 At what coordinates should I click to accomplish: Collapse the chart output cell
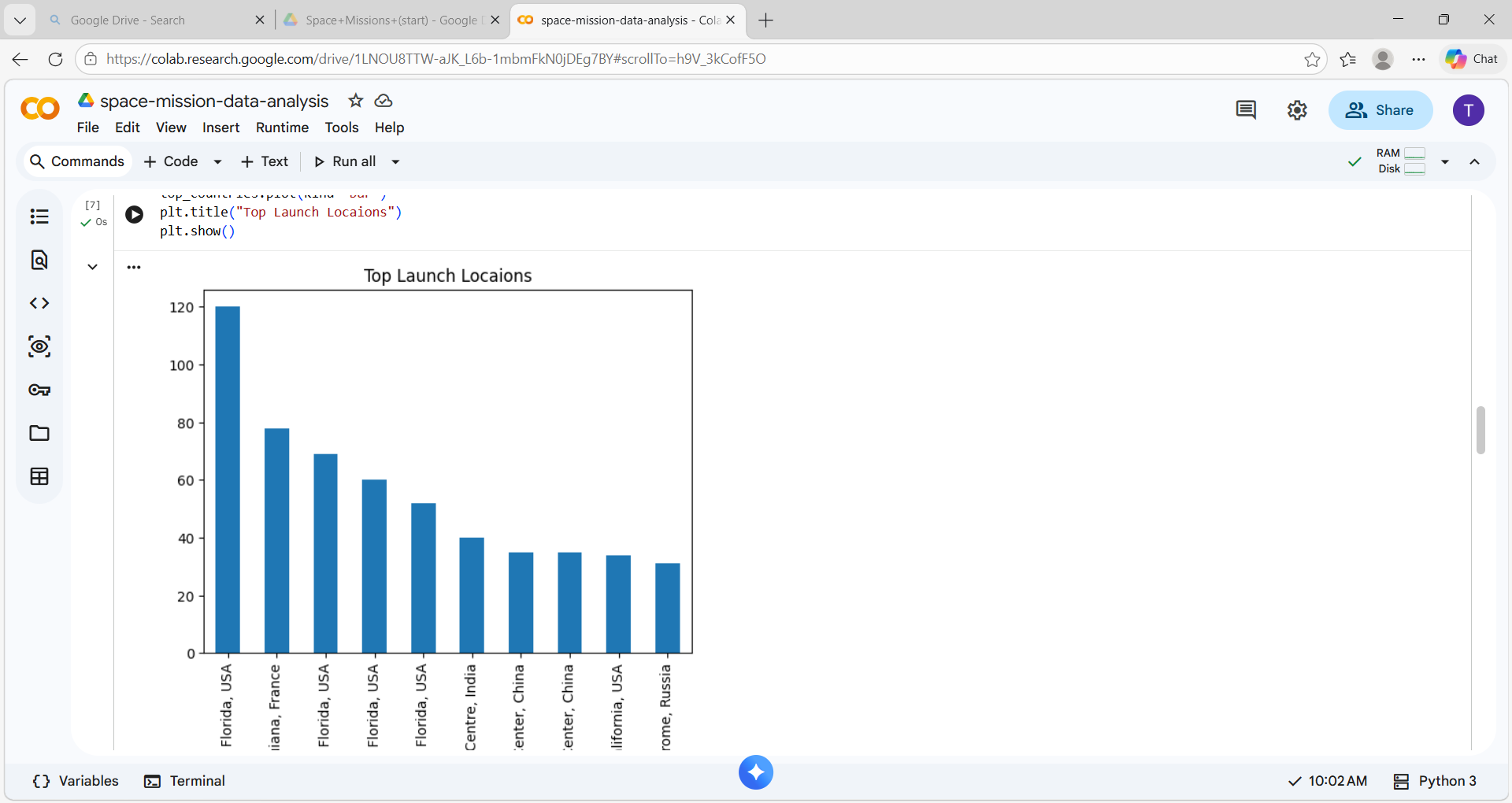point(92,267)
